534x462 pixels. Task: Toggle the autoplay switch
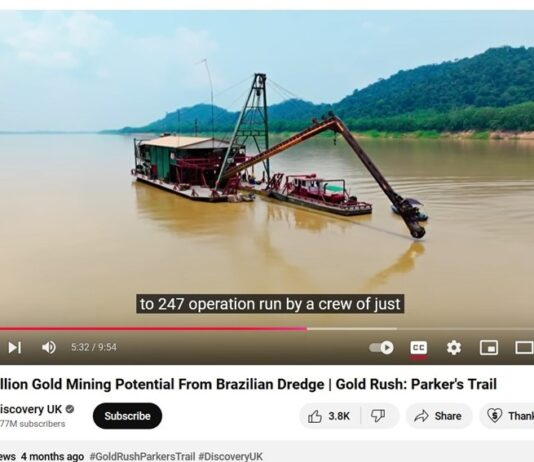tap(381, 348)
